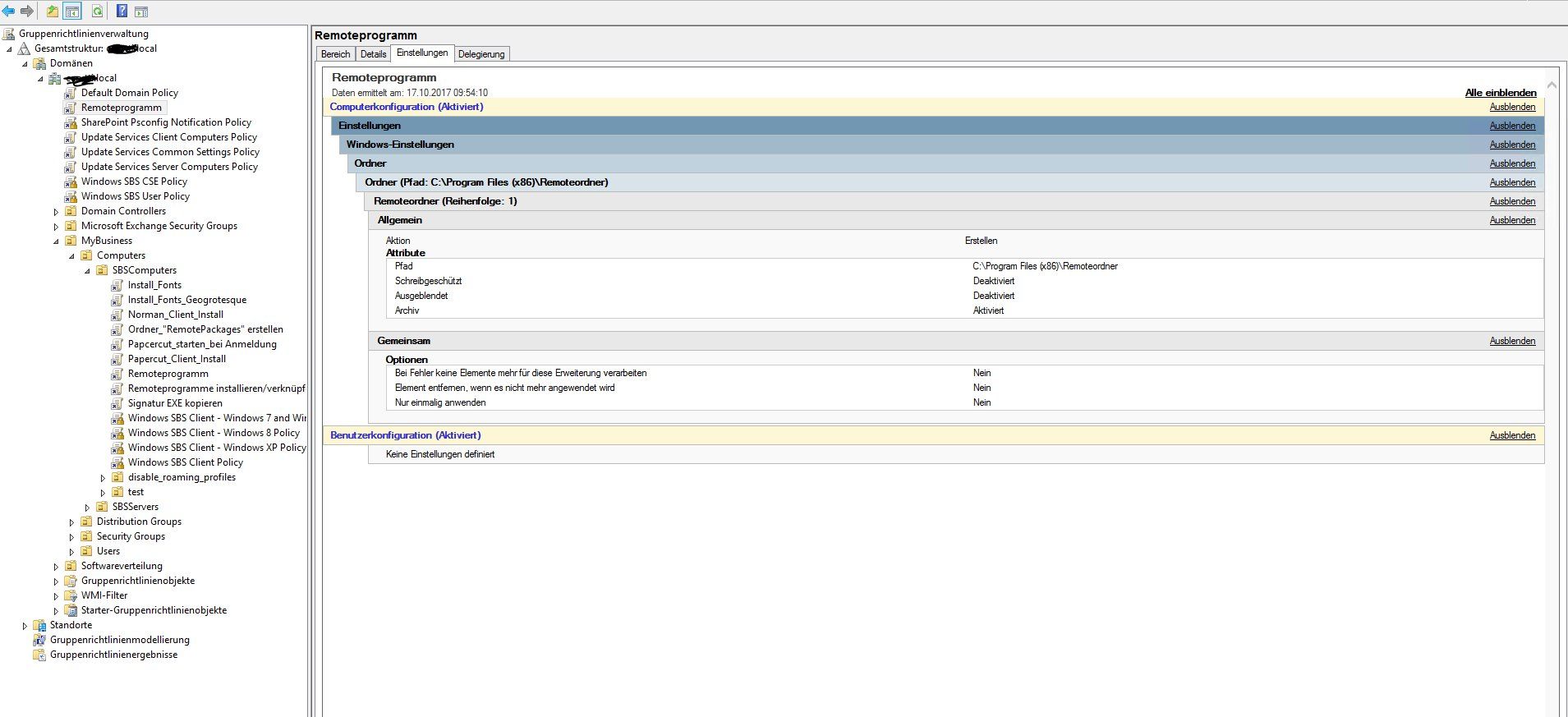
Task: Select Papercut_Client_Install in the tree
Action: point(177,359)
